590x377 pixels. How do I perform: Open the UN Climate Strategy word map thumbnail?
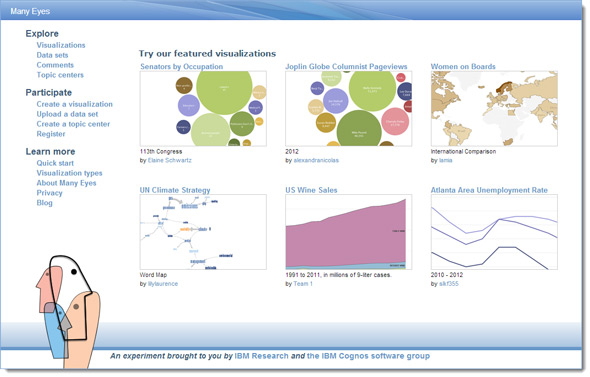click(x=203, y=232)
